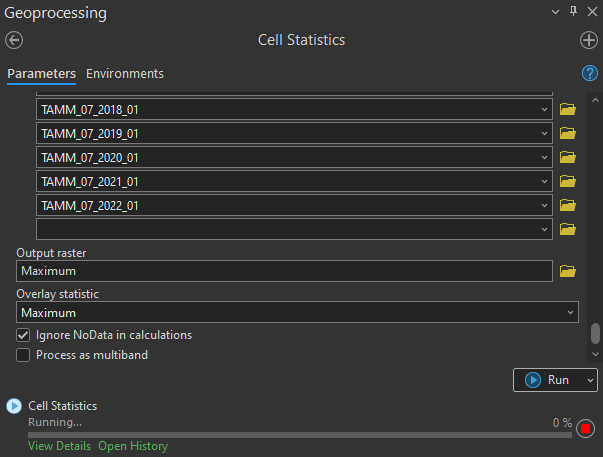Click the View Details link
Viewport: 603px width, 457px height.
(59, 446)
